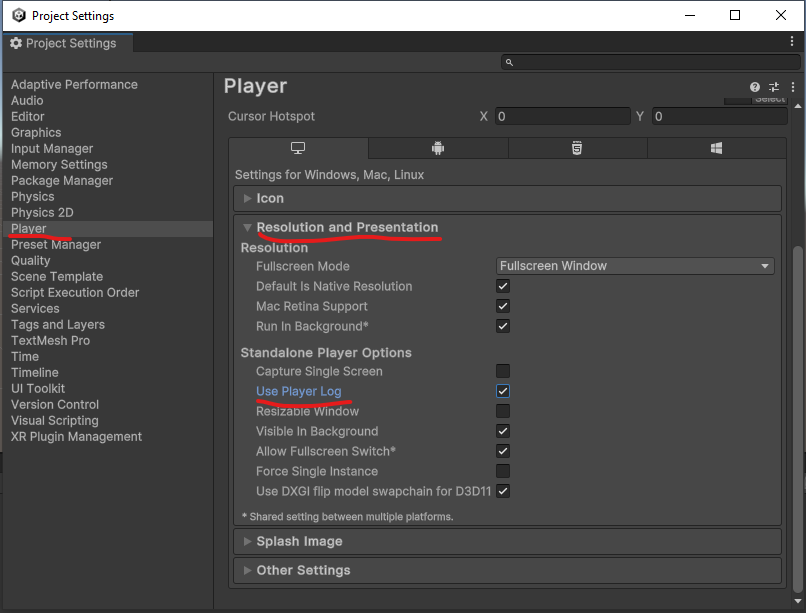Enable the Resizable Window checkbox
The height and width of the screenshot is (613, 806).
503,411
